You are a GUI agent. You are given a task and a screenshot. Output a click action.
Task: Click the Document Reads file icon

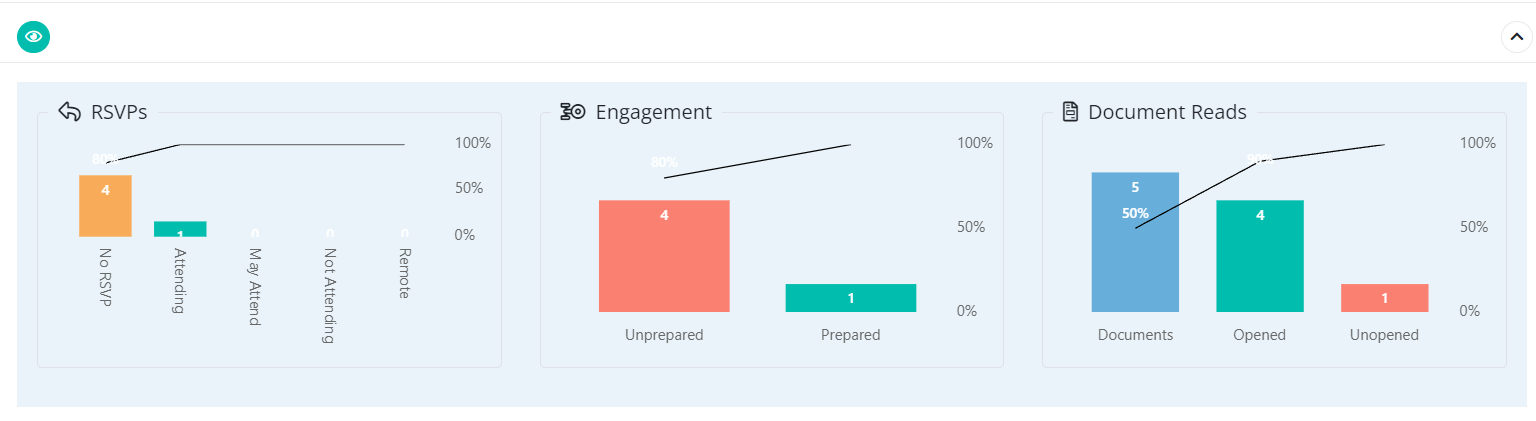point(1070,112)
